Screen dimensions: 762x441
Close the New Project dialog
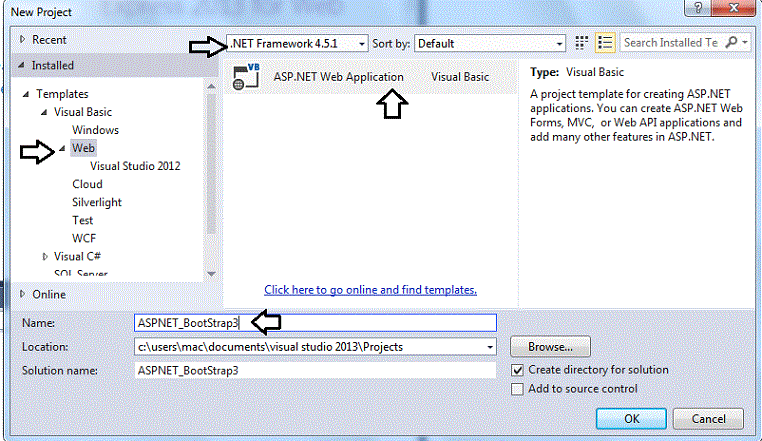(x=734, y=8)
